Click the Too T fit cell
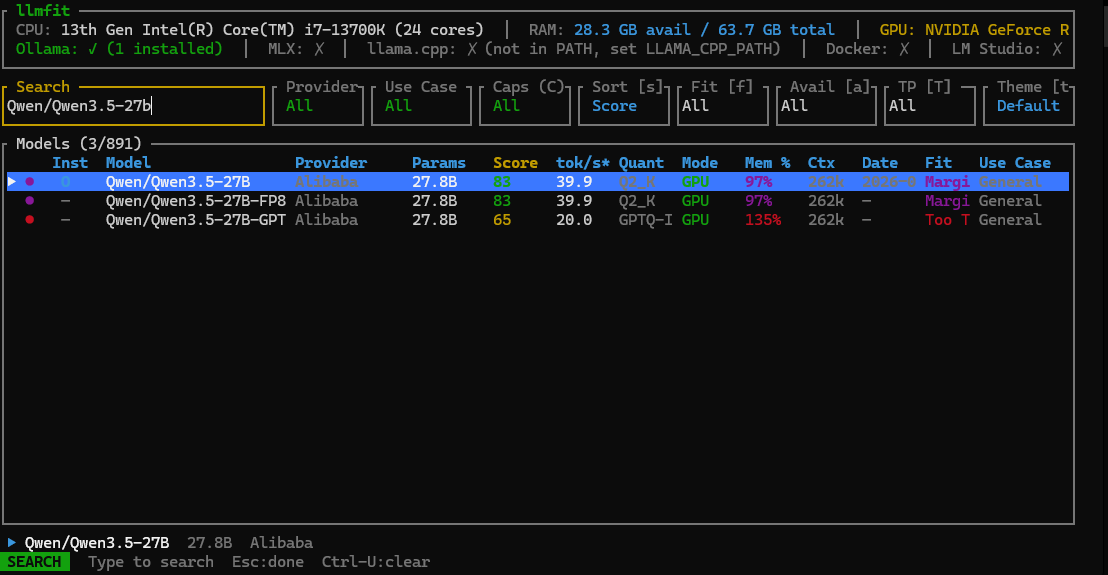Image resolution: width=1108 pixels, height=575 pixels. coord(948,220)
